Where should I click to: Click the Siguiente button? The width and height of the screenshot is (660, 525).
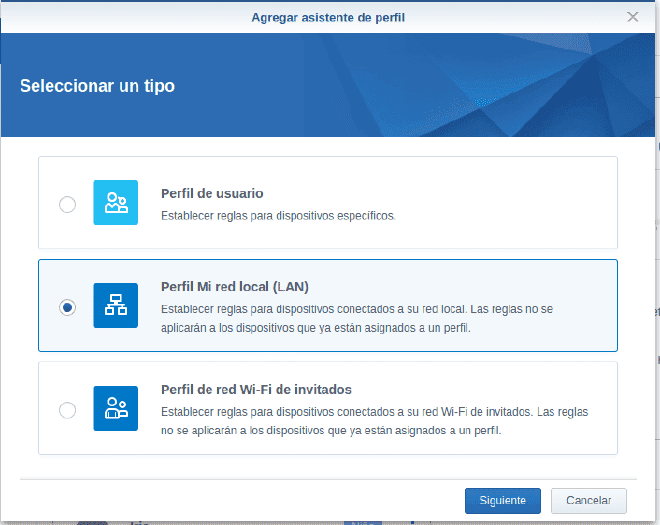tap(503, 501)
